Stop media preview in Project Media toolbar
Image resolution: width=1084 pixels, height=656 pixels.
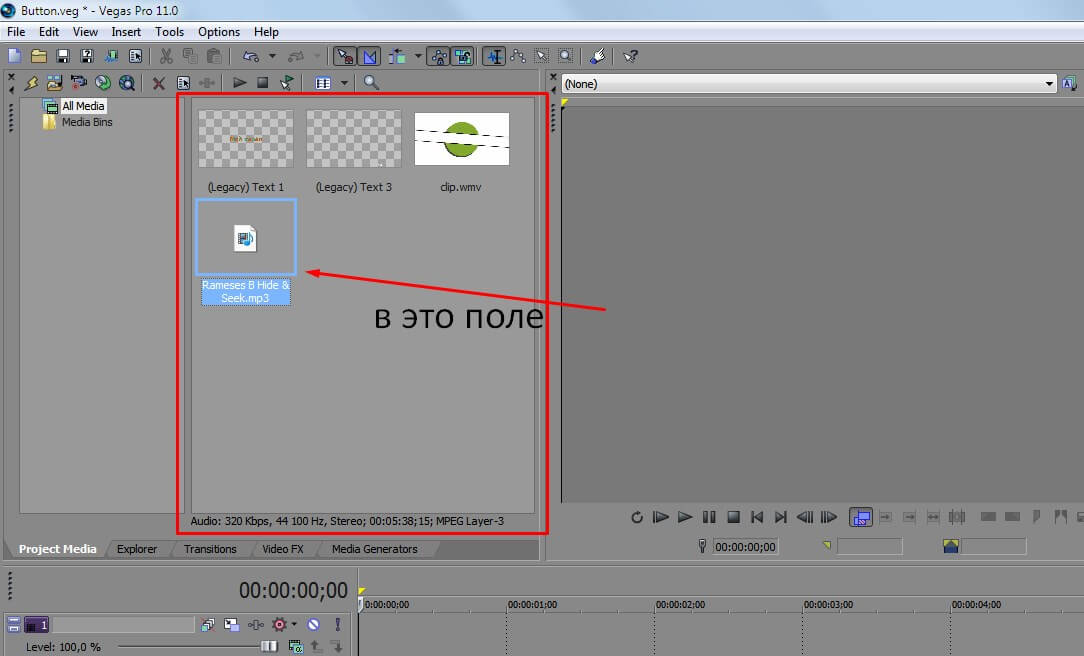pos(263,82)
